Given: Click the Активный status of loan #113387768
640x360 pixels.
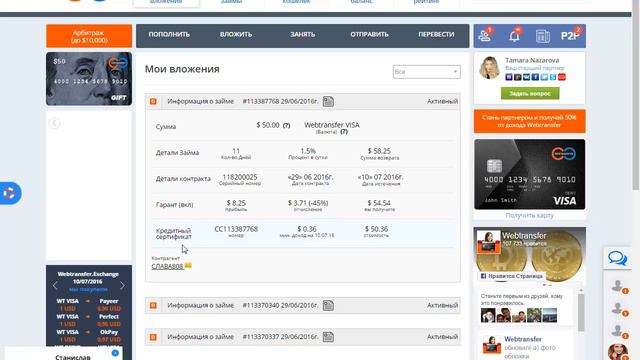Looking at the screenshot, I should [x=442, y=101].
